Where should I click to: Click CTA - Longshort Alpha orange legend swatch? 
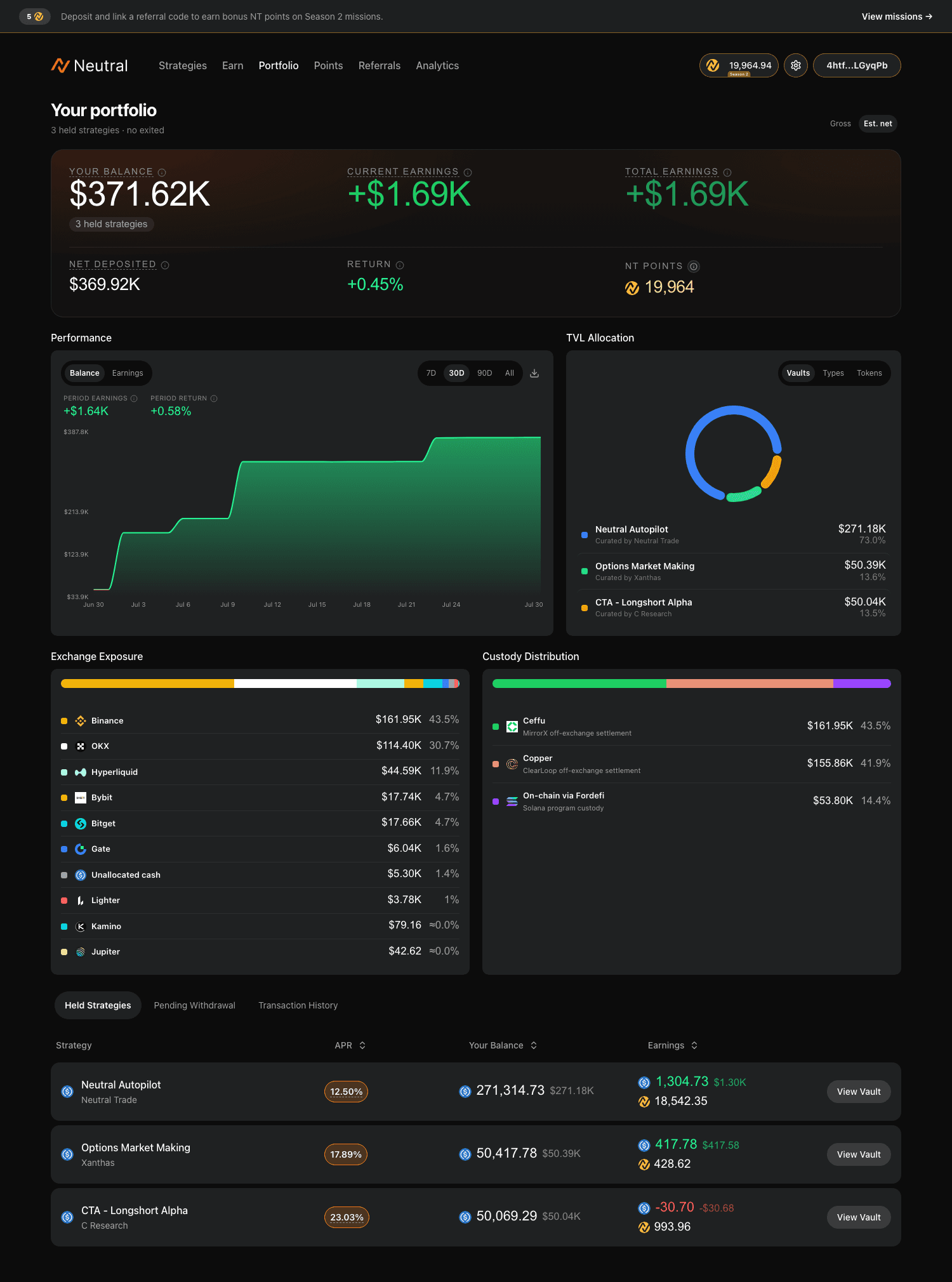click(x=585, y=608)
